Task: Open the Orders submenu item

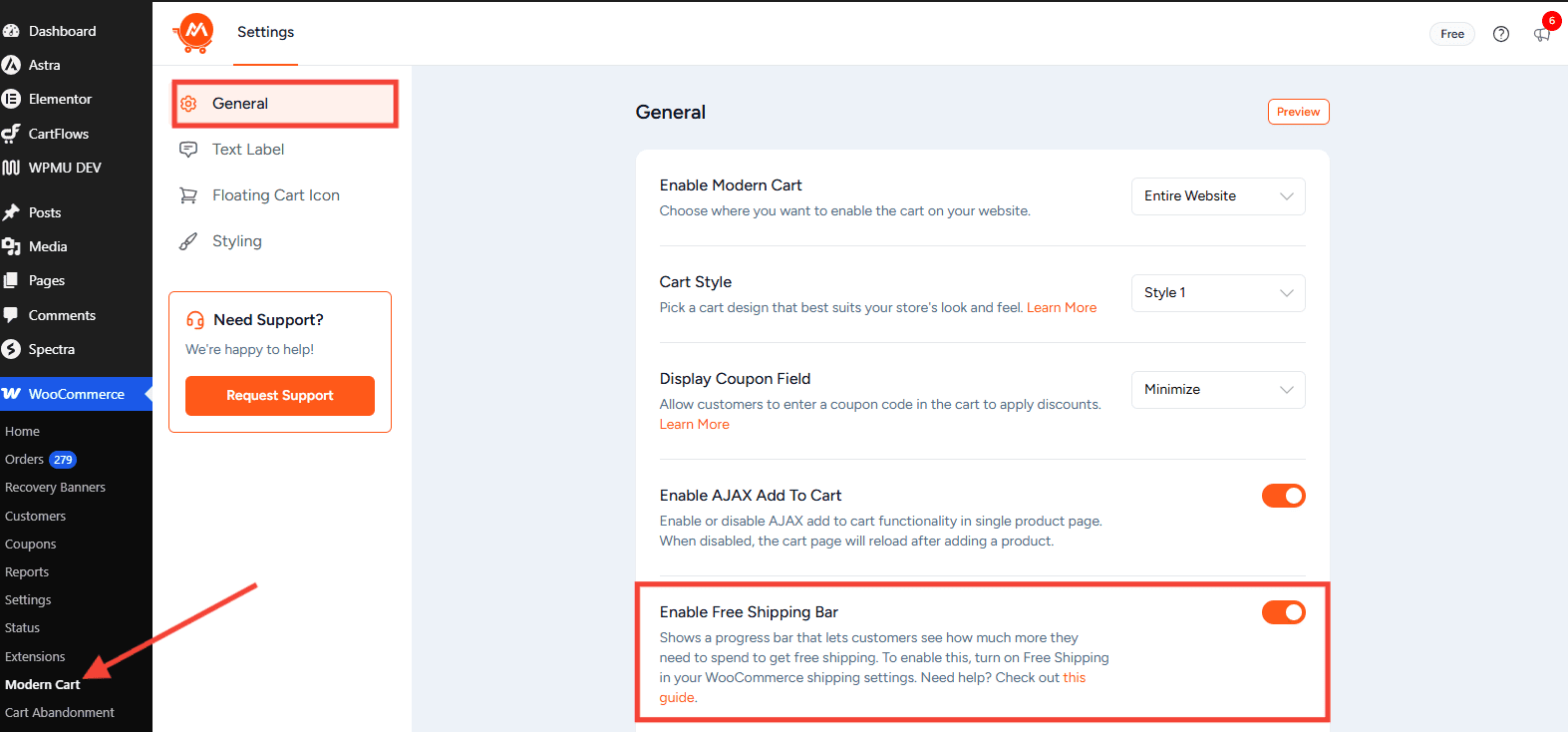Action: [x=24, y=460]
